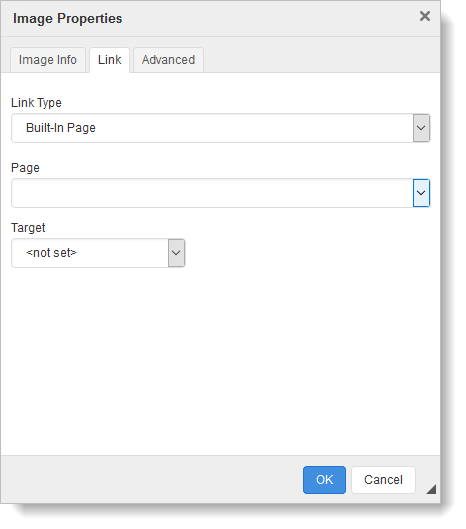466x529 pixels.
Task: Switch to the Image Info tab
Action: click(48, 60)
